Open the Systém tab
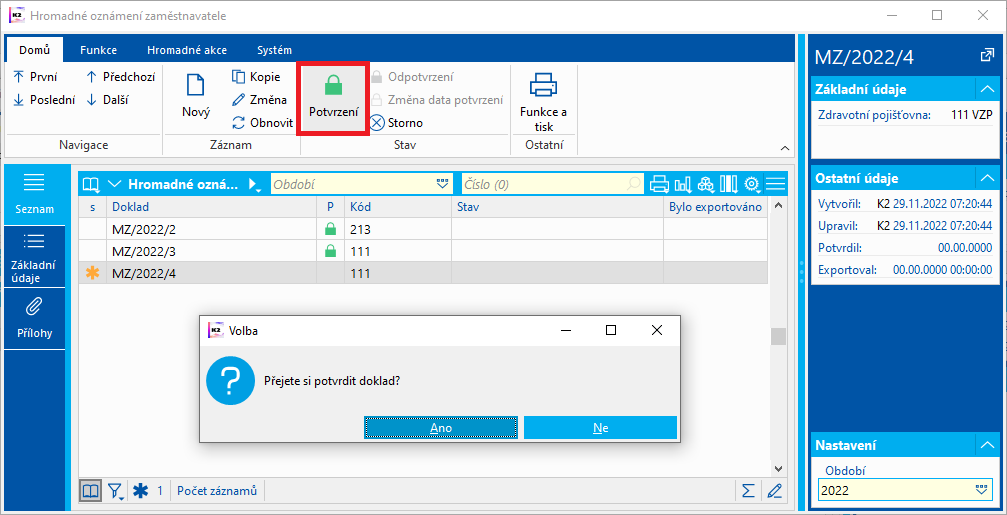Screen dimensions: 1007x515 (274, 49)
